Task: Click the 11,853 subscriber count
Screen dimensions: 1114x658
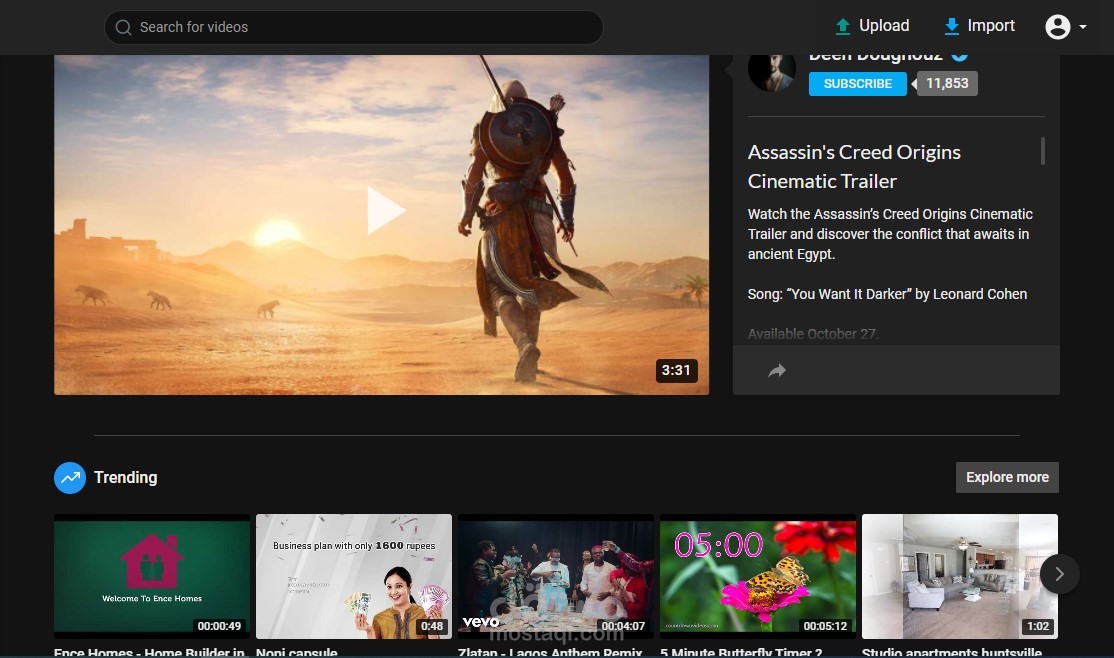Action: pos(946,83)
